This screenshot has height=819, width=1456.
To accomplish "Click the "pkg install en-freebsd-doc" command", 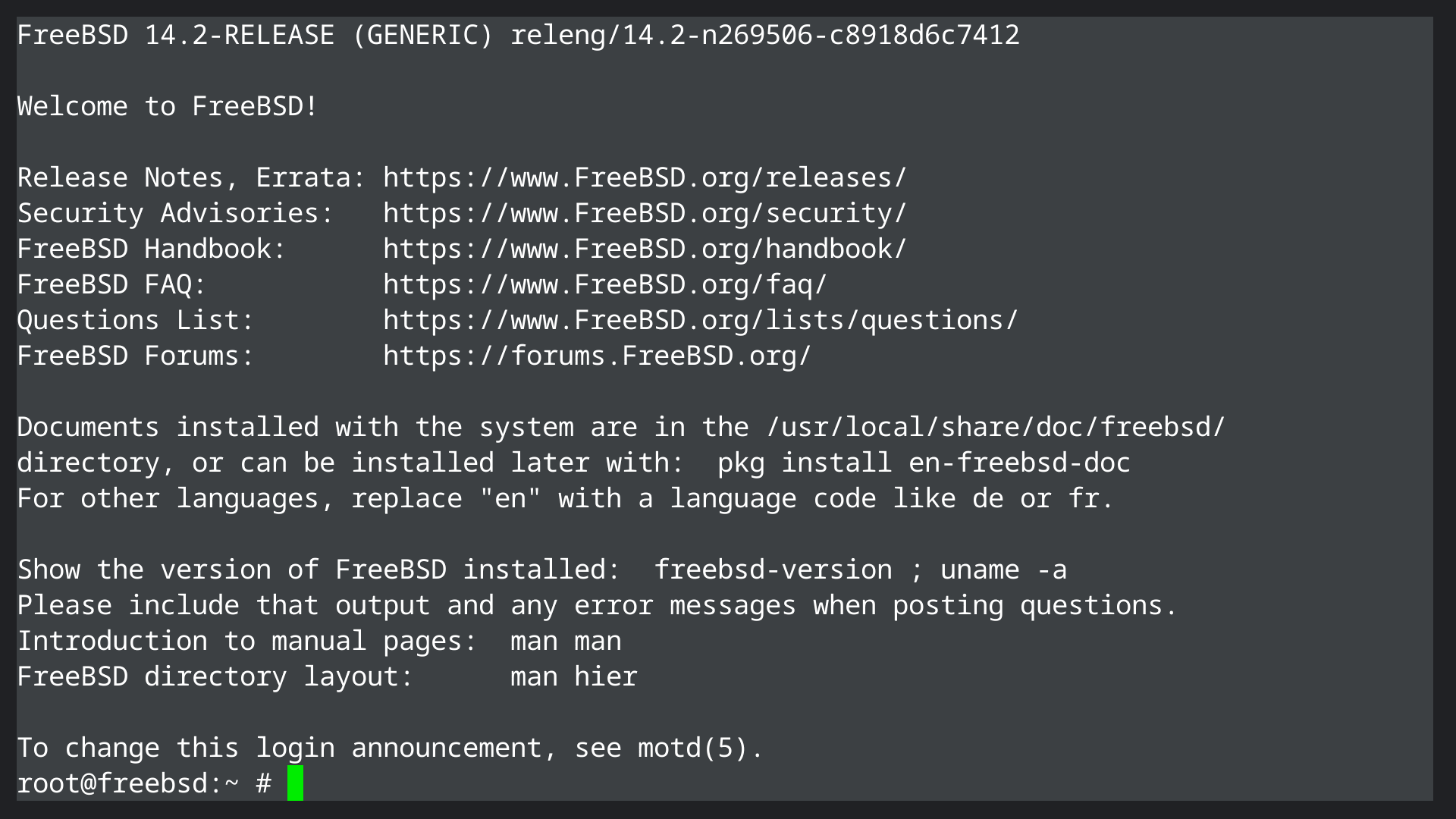I will tap(924, 463).
